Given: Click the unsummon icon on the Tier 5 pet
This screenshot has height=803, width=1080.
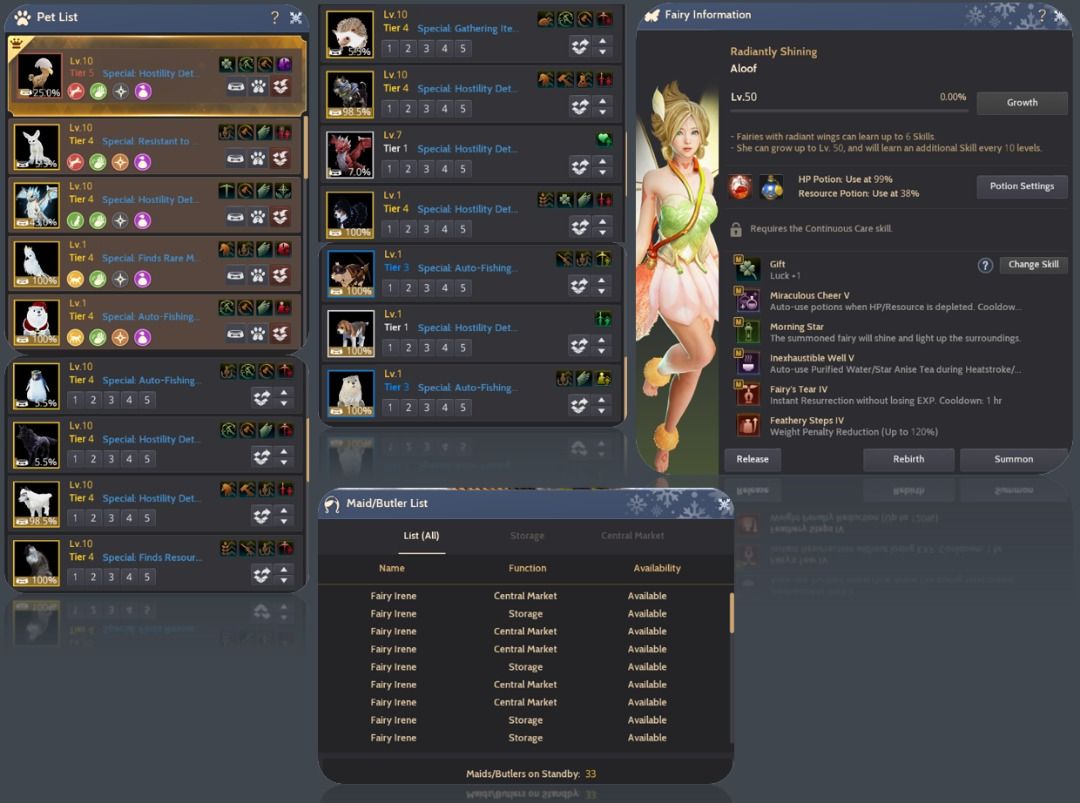Looking at the screenshot, I should point(280,87).
